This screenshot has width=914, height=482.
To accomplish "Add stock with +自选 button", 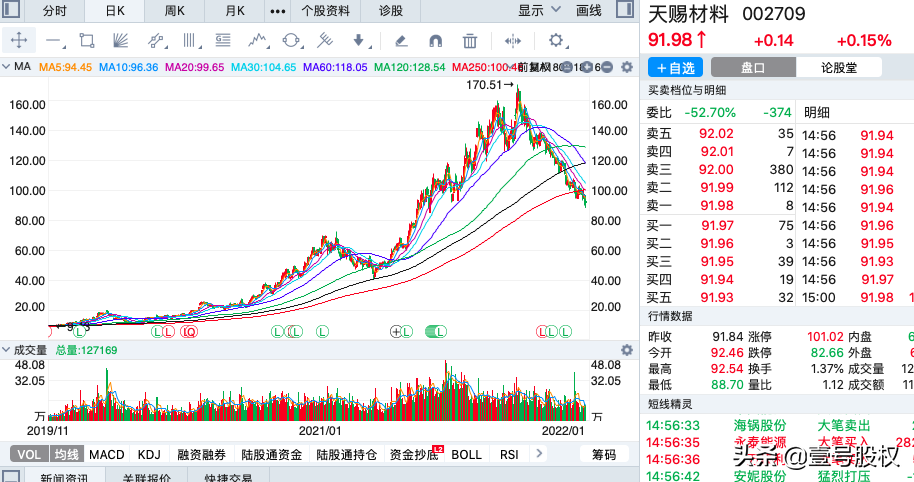I will click(x=676, y=68).
